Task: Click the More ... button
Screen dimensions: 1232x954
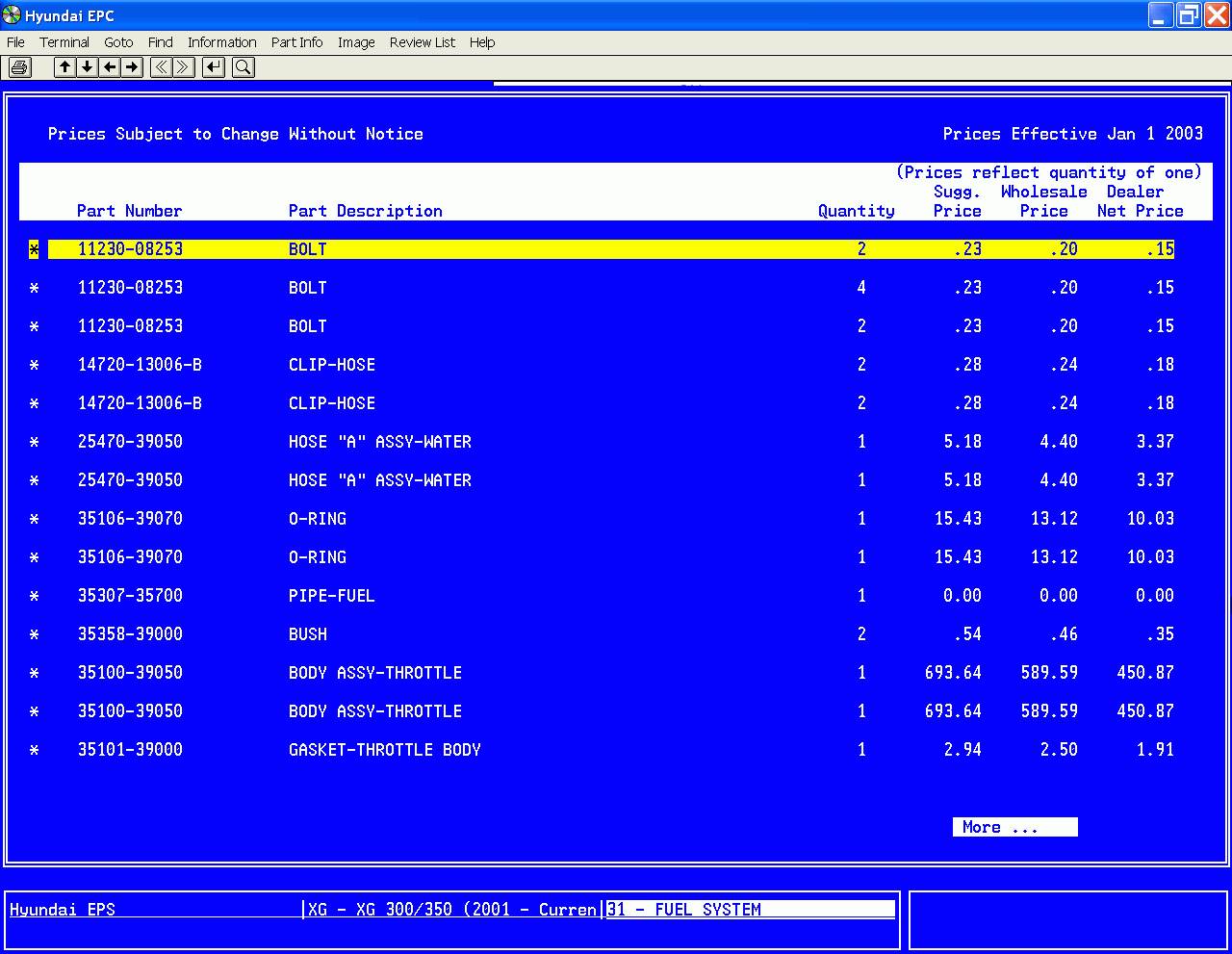Action: pos(1014,827)
